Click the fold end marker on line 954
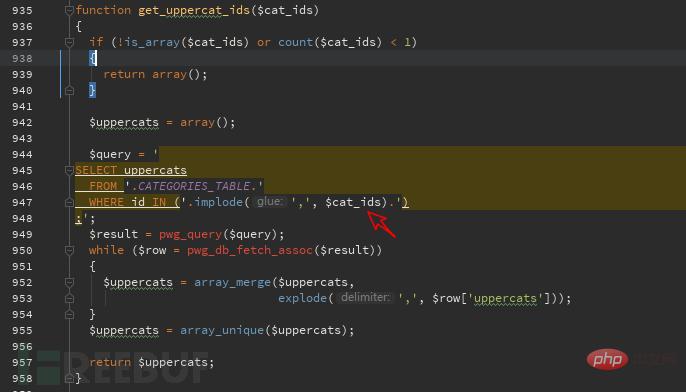Image resolution: width=686 pixels, height=392 pixels. (69, 314)
